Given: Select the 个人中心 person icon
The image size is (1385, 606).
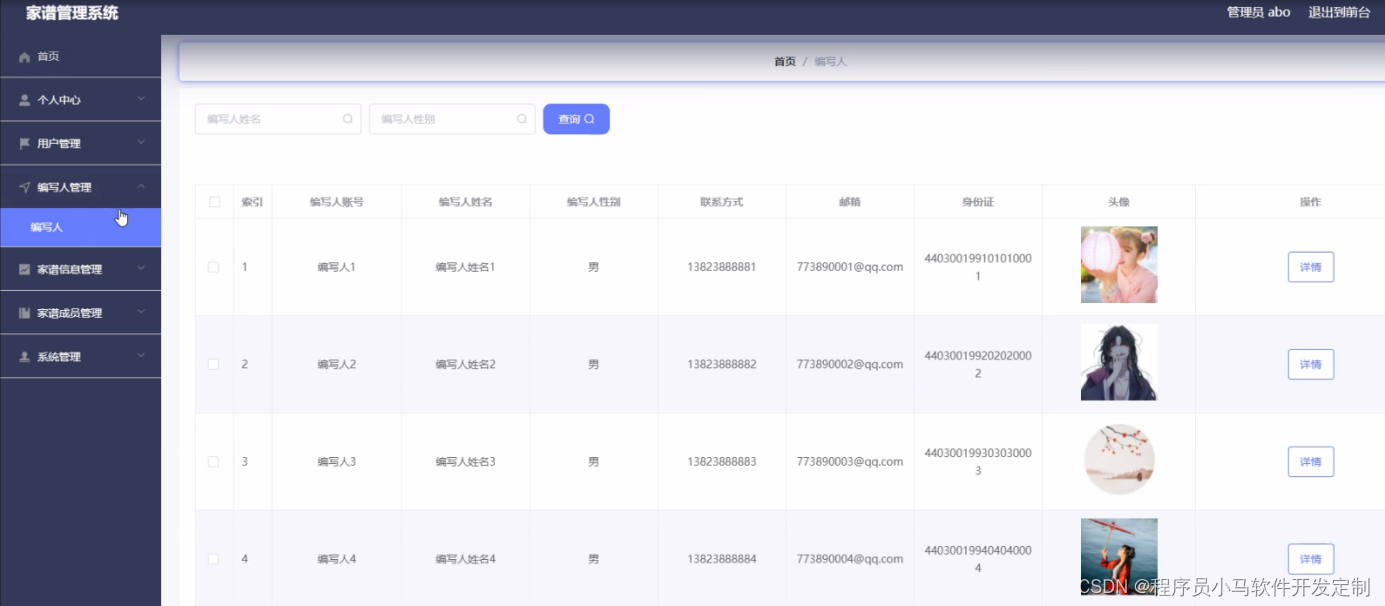Looking at the screenshot, I should tap(24, 99).
